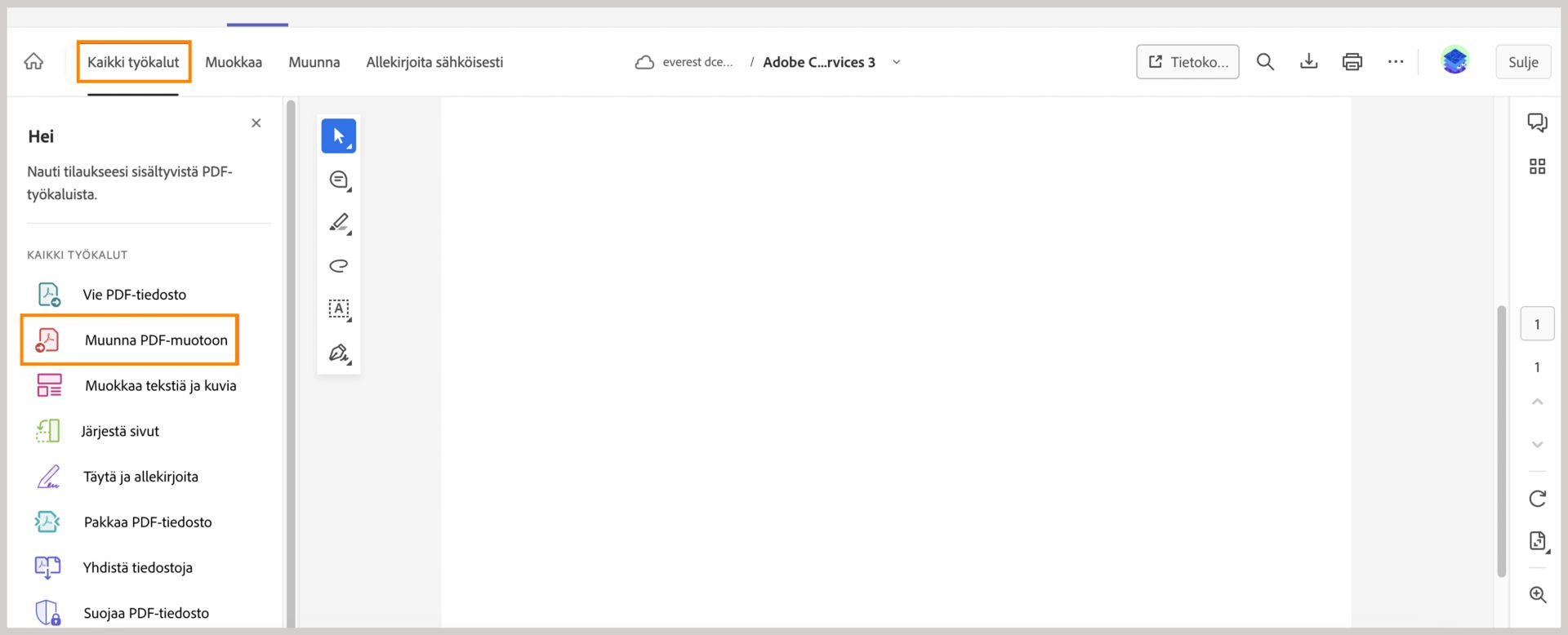This screenshot has width=1568, height=635.
Task: Download the file with the download icon
Action: 1309,62
